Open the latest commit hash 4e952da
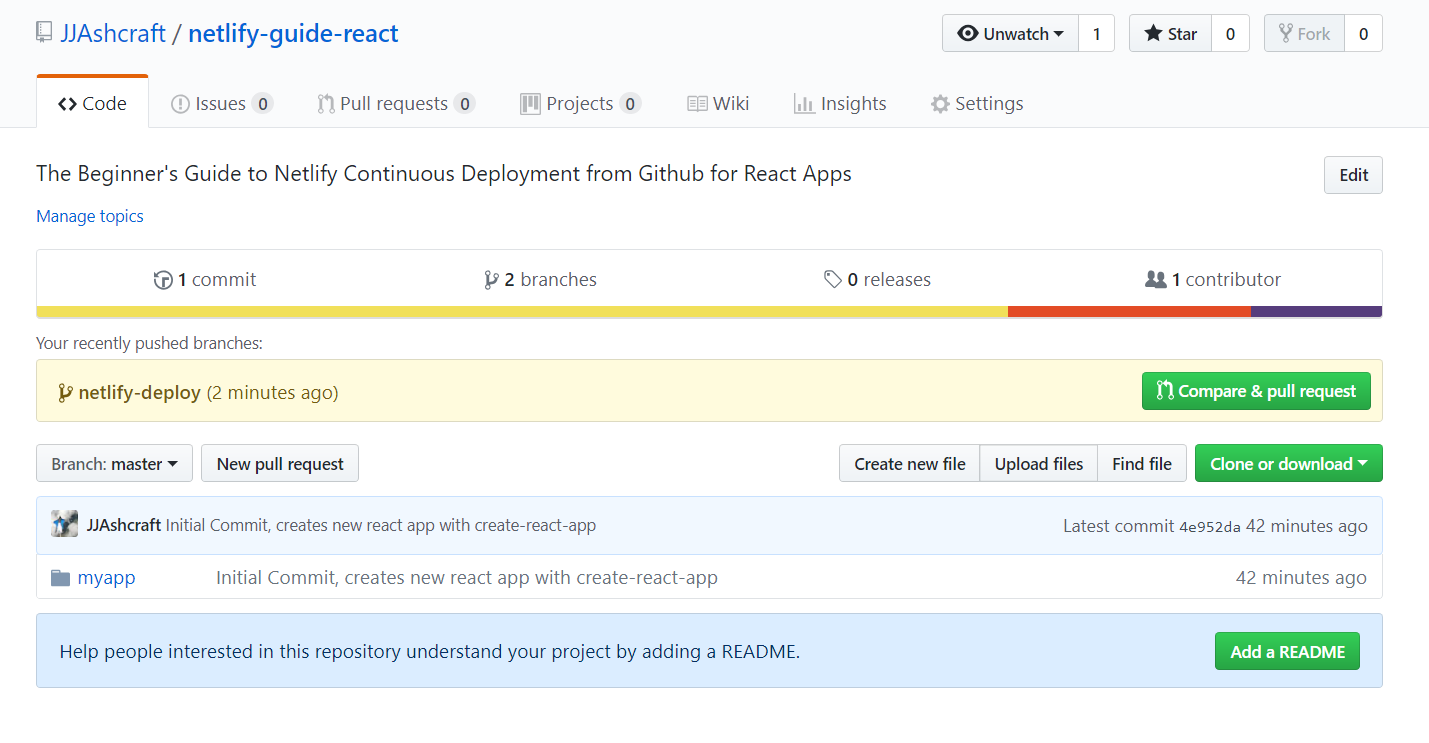 pyautogui.click(x=1210, y=527)
